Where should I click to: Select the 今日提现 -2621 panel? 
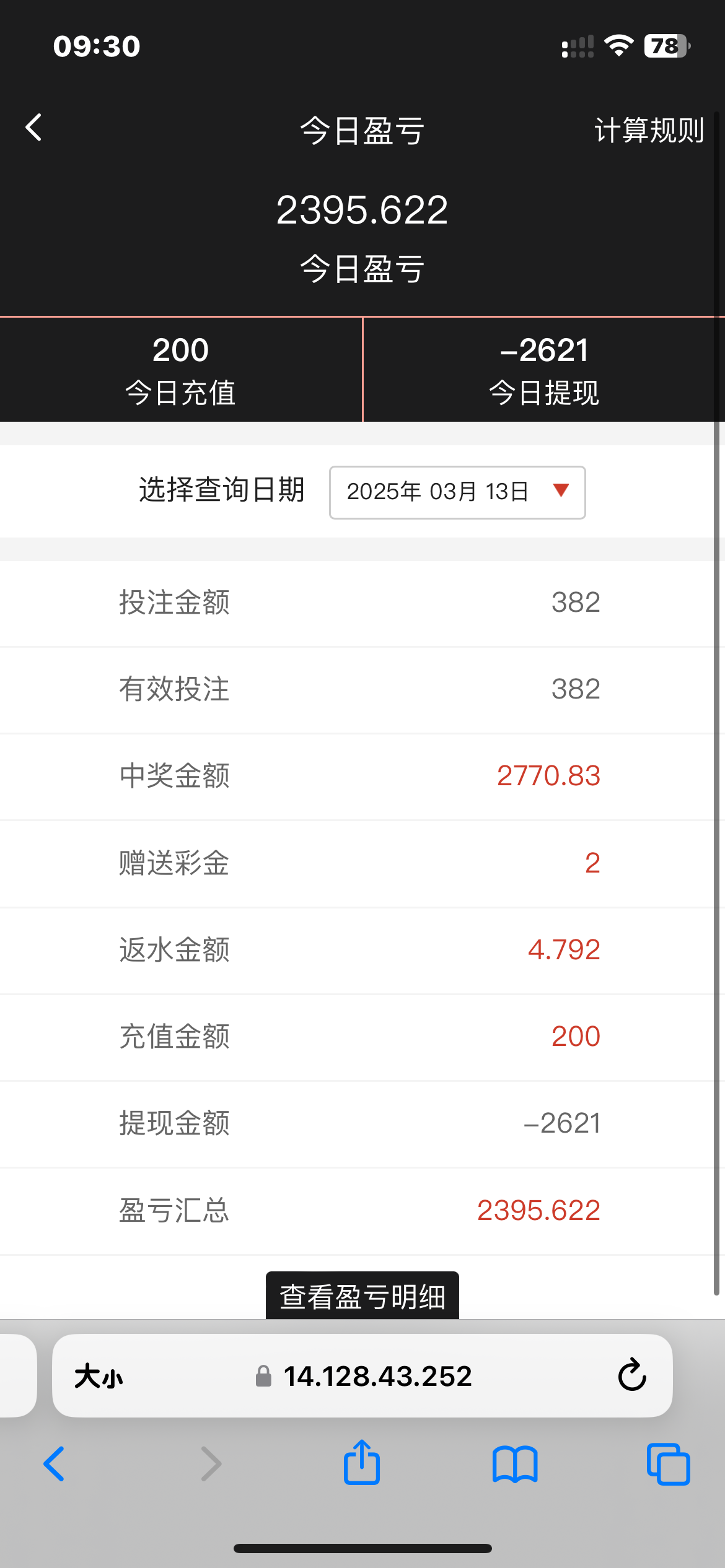pos(544,370)
